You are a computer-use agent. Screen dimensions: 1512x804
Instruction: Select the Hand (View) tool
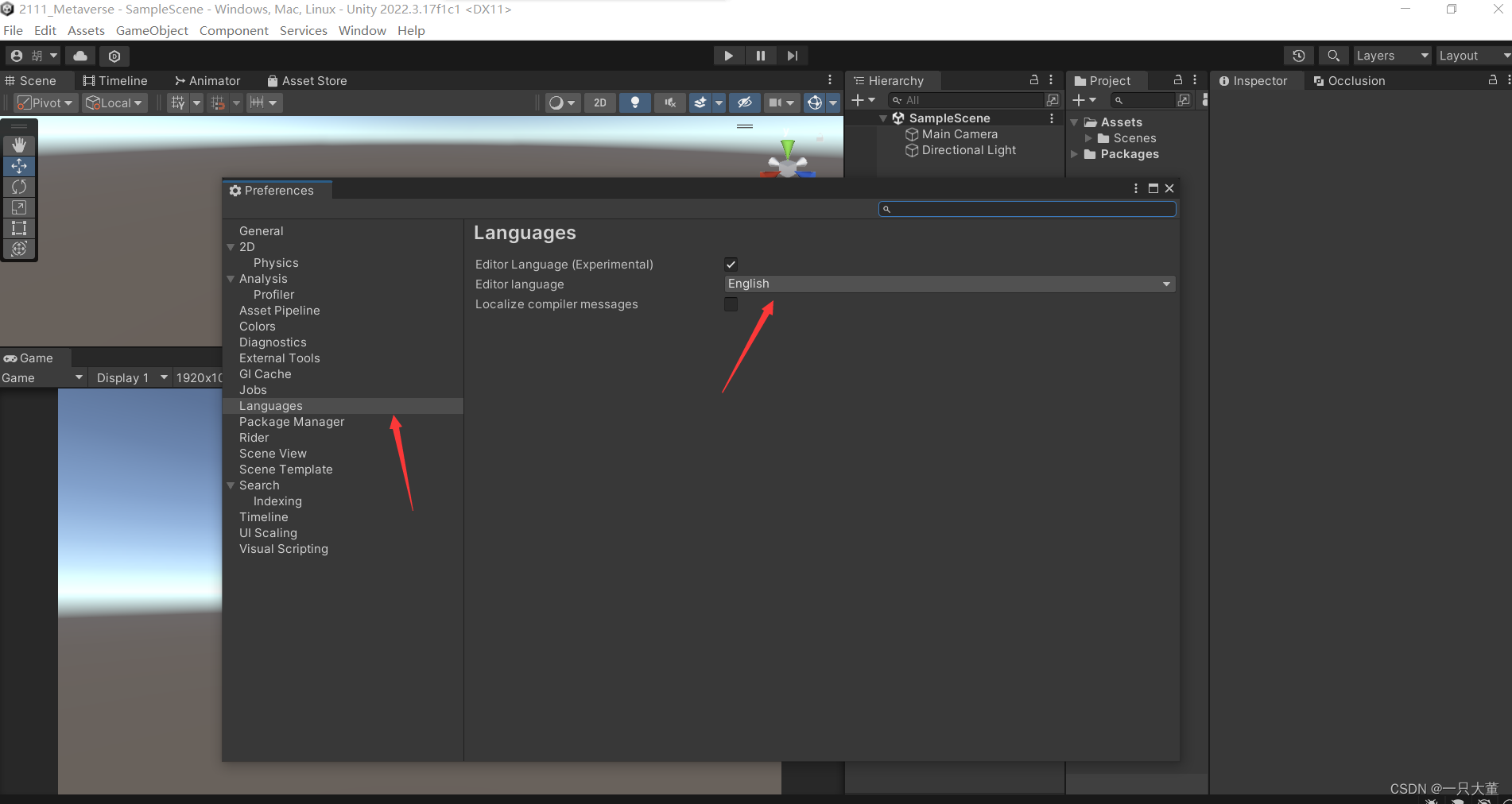19,145
